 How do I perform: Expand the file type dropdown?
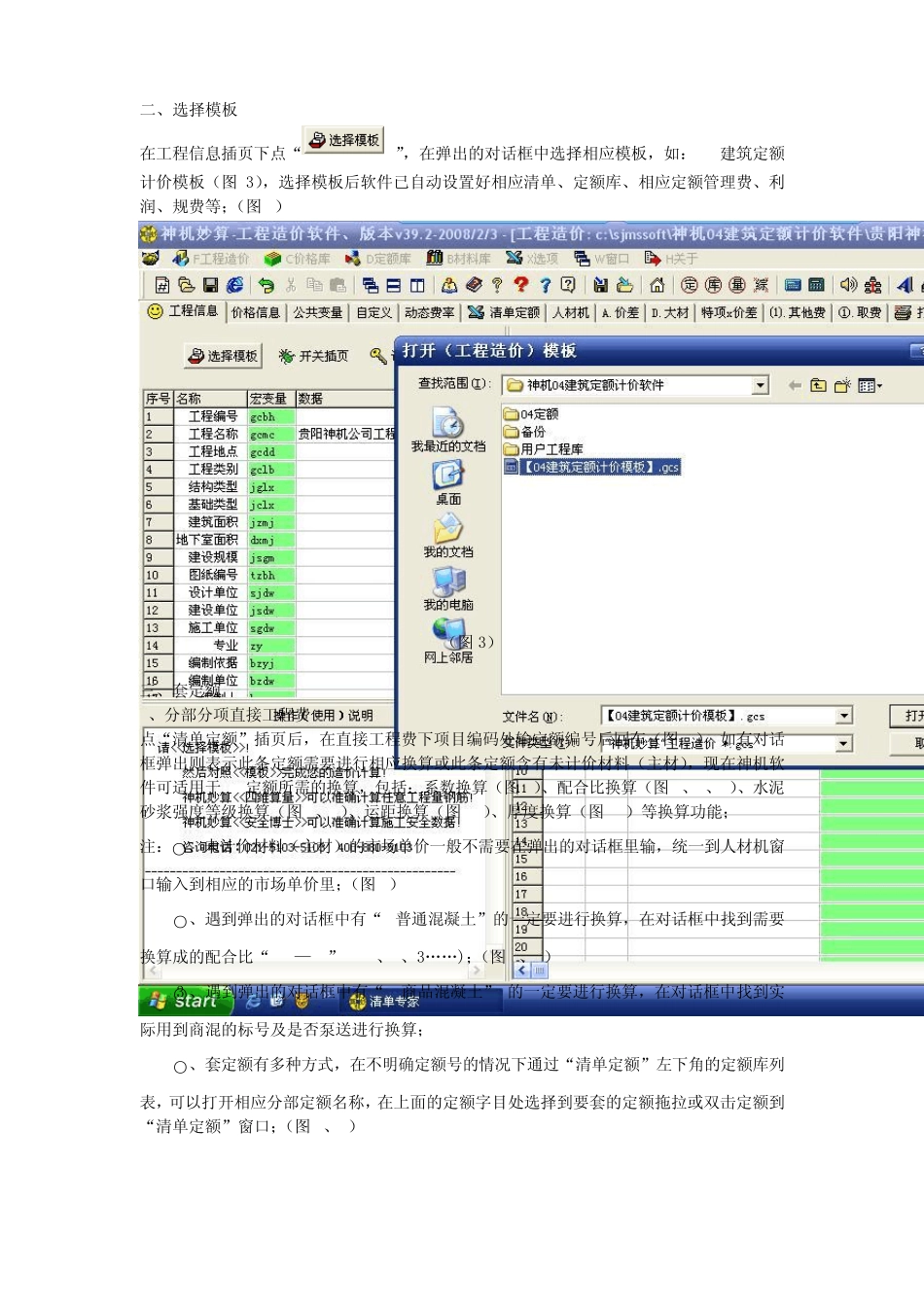844,744
